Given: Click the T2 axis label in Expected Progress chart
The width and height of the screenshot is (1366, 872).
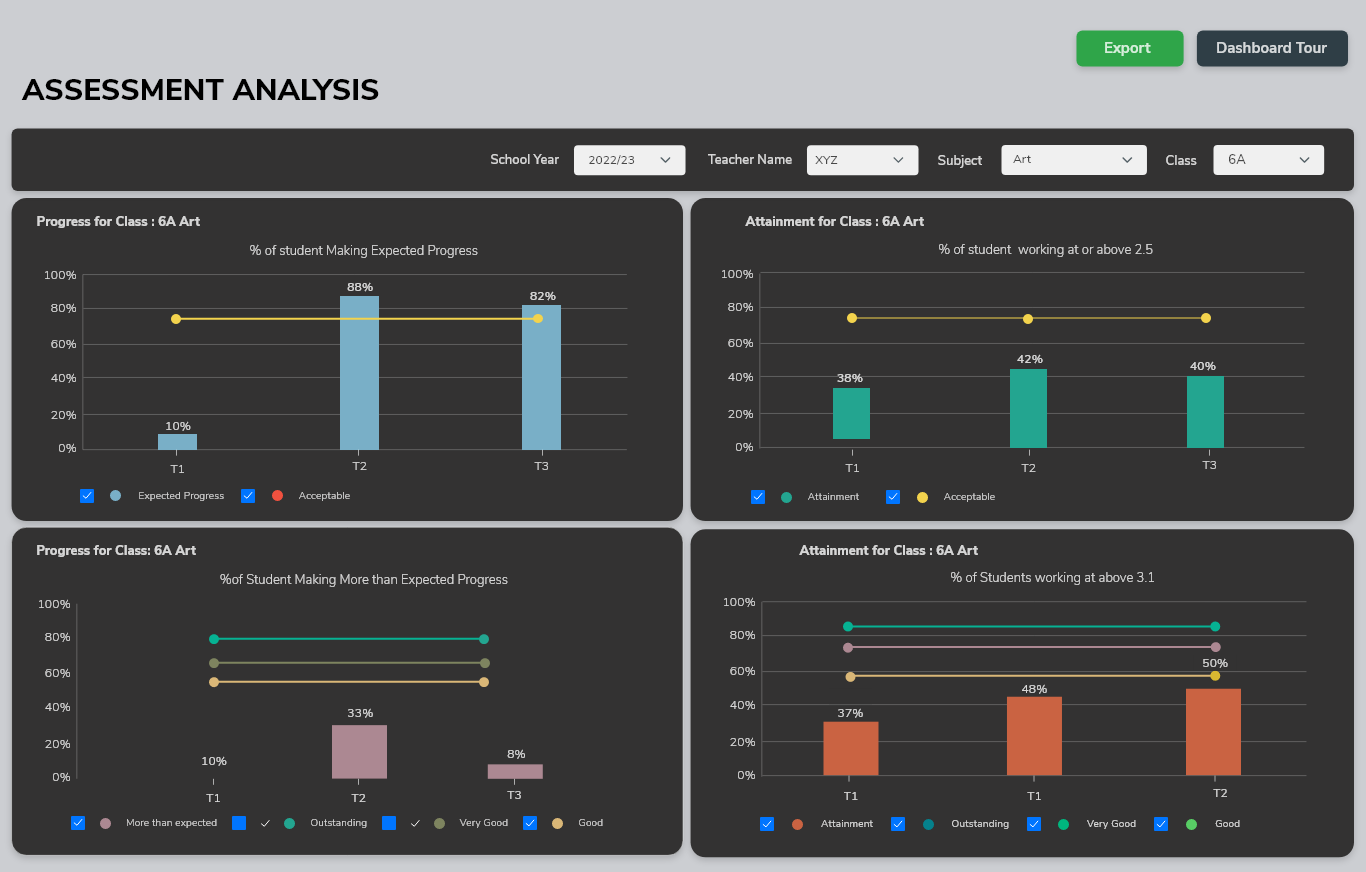Looking at the screenshot, I should [x=359, y=466].
